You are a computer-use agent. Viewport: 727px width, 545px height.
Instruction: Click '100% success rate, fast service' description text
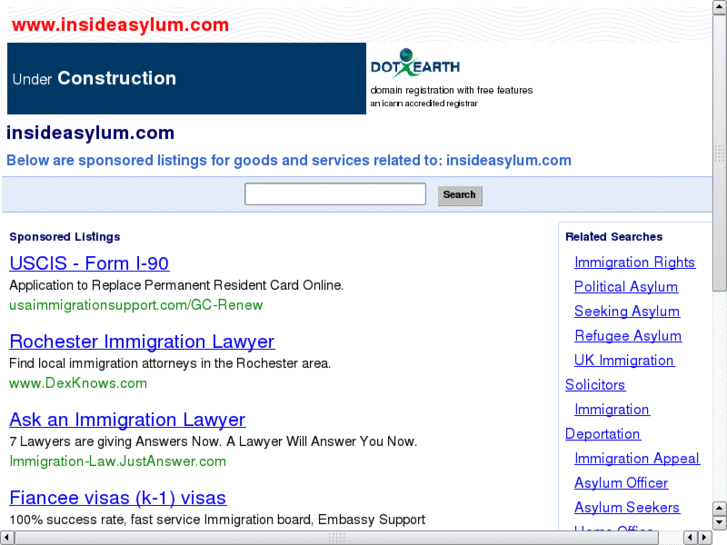coord(217,519)
